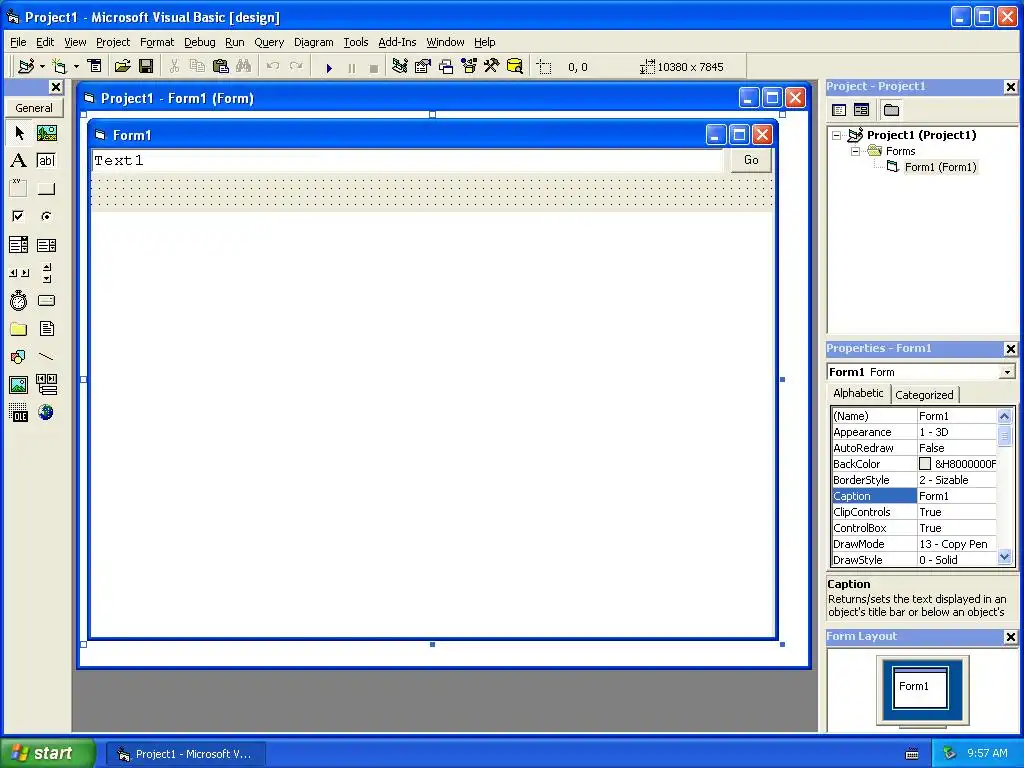Image resolution: width=1024 pixels, height=768 pixels.
Task: Switch to the Categorized properties tab
Action: point(924,394)
